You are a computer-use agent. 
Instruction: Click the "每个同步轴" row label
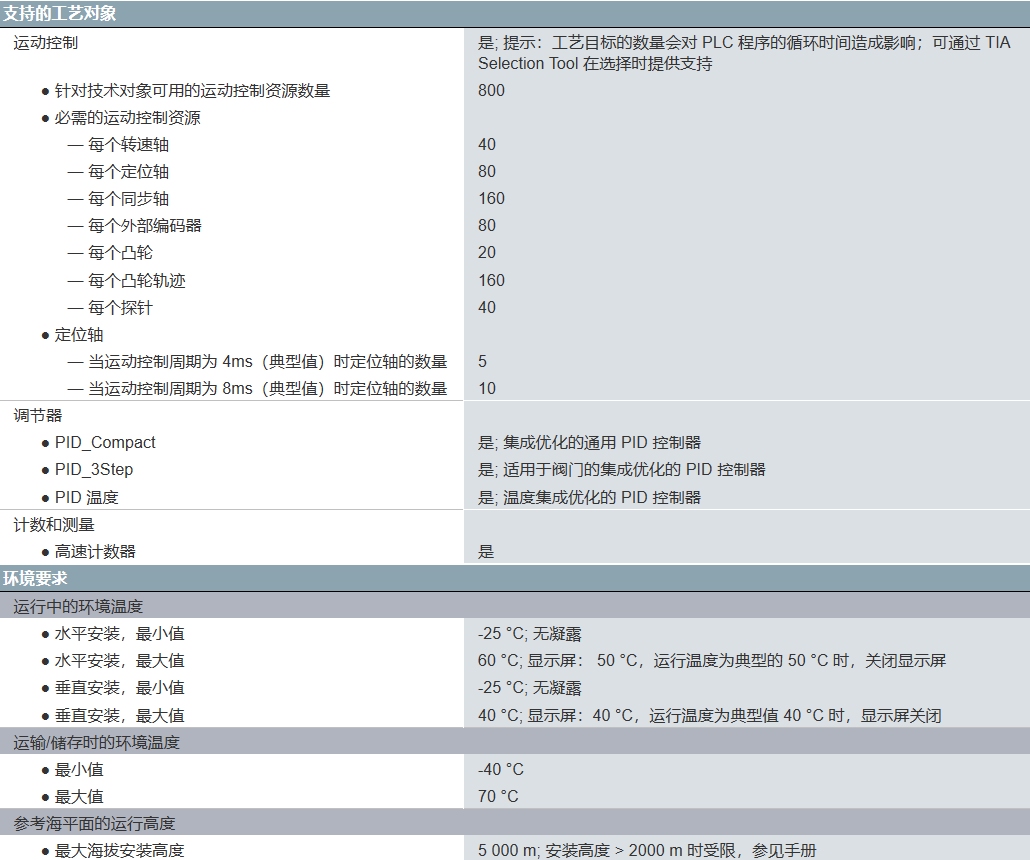click(x=128, y=199)
